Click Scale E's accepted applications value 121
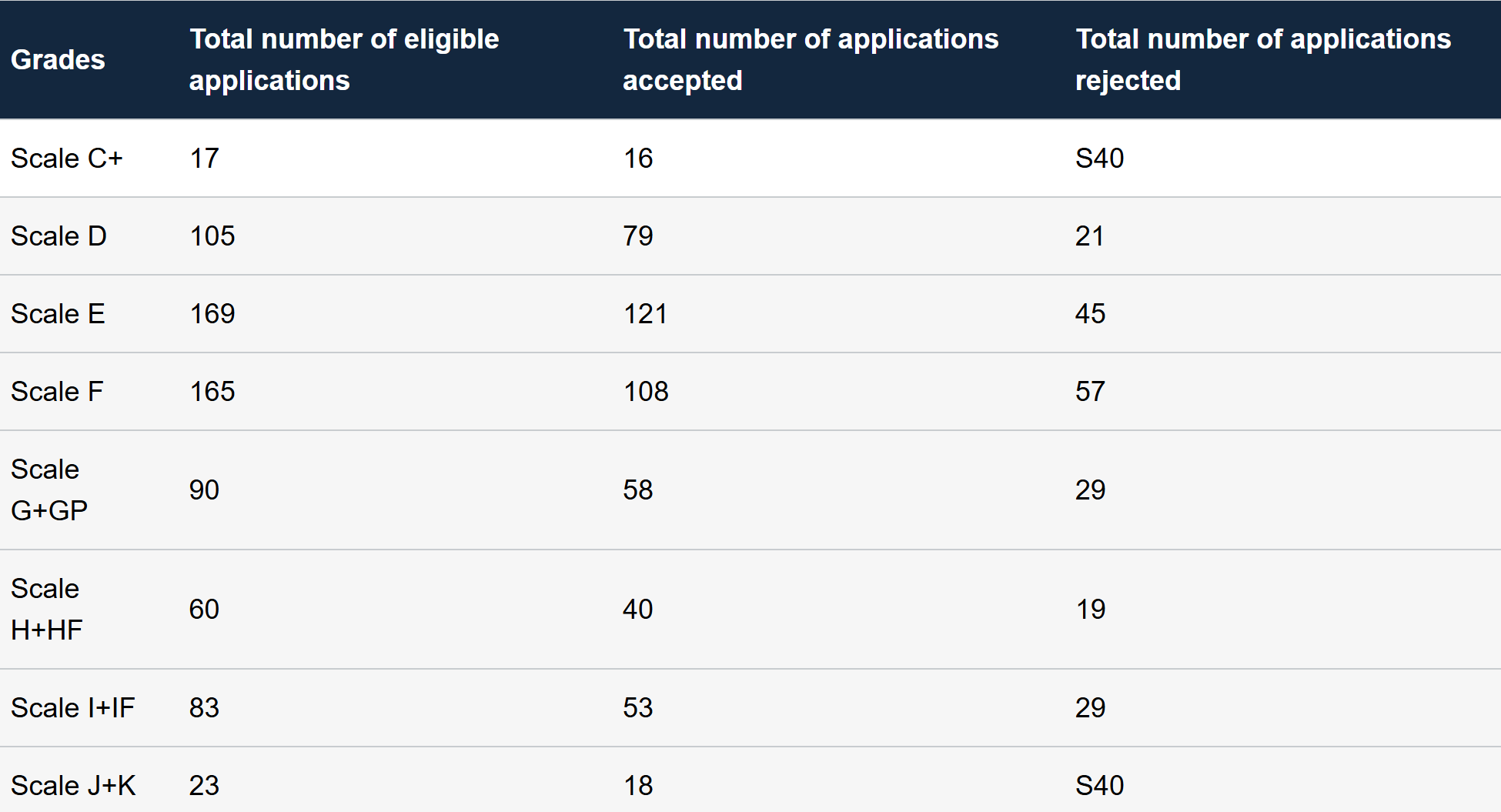The height and width of the screenshot is (812, 1501). [x=645, y=314]
